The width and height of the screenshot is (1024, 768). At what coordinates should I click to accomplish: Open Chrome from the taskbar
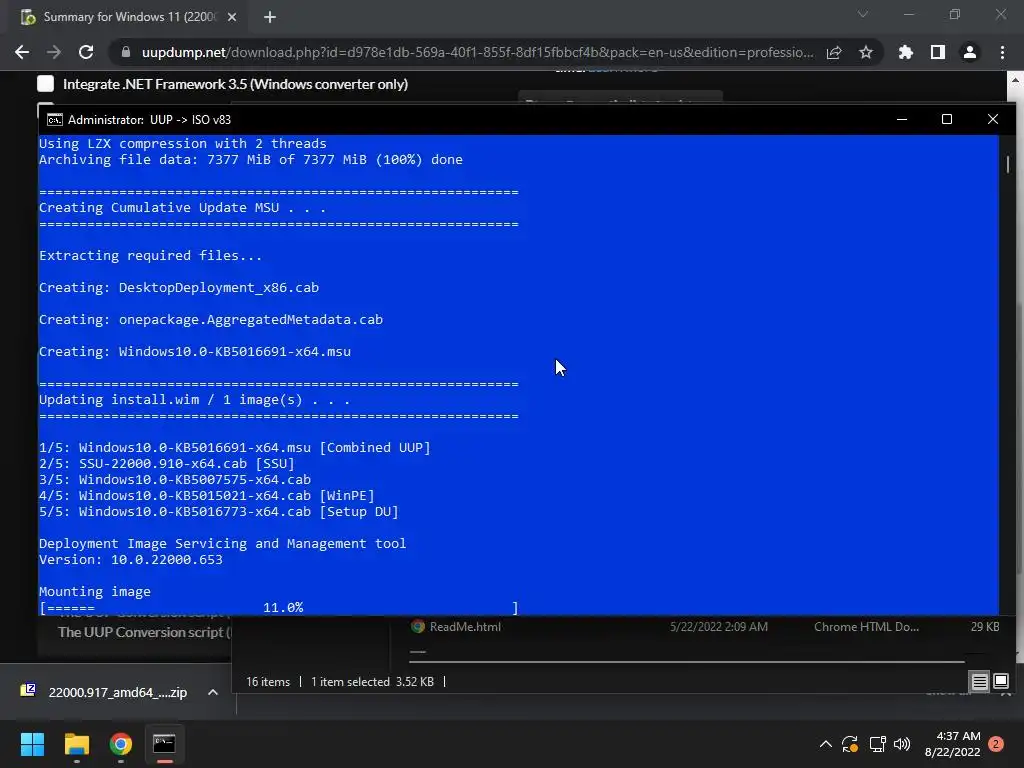coord(121,744)
